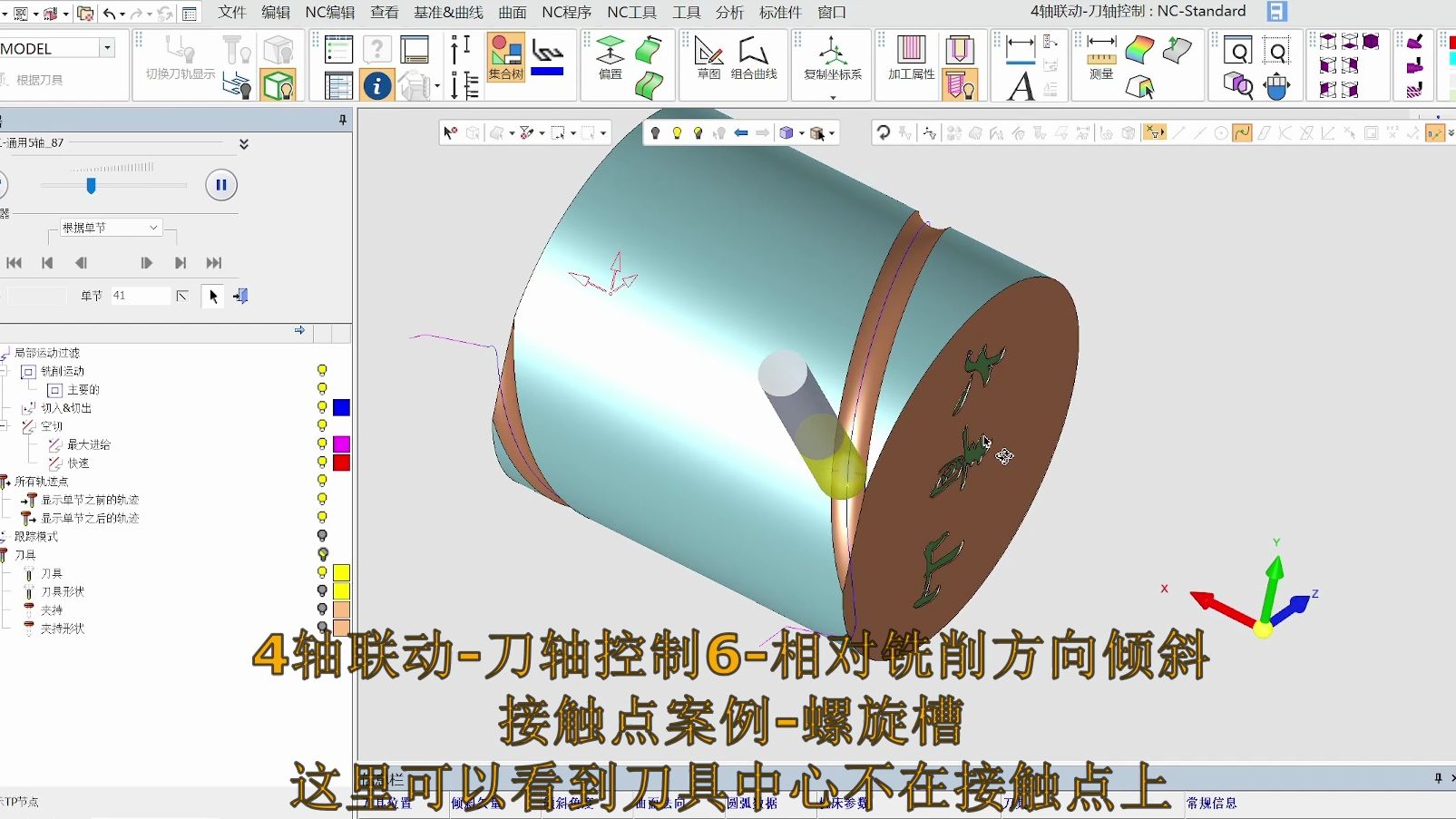Click the 单节 number input showing 41
The height and width of the screenshot is (819, 1456).
(141, 295)
